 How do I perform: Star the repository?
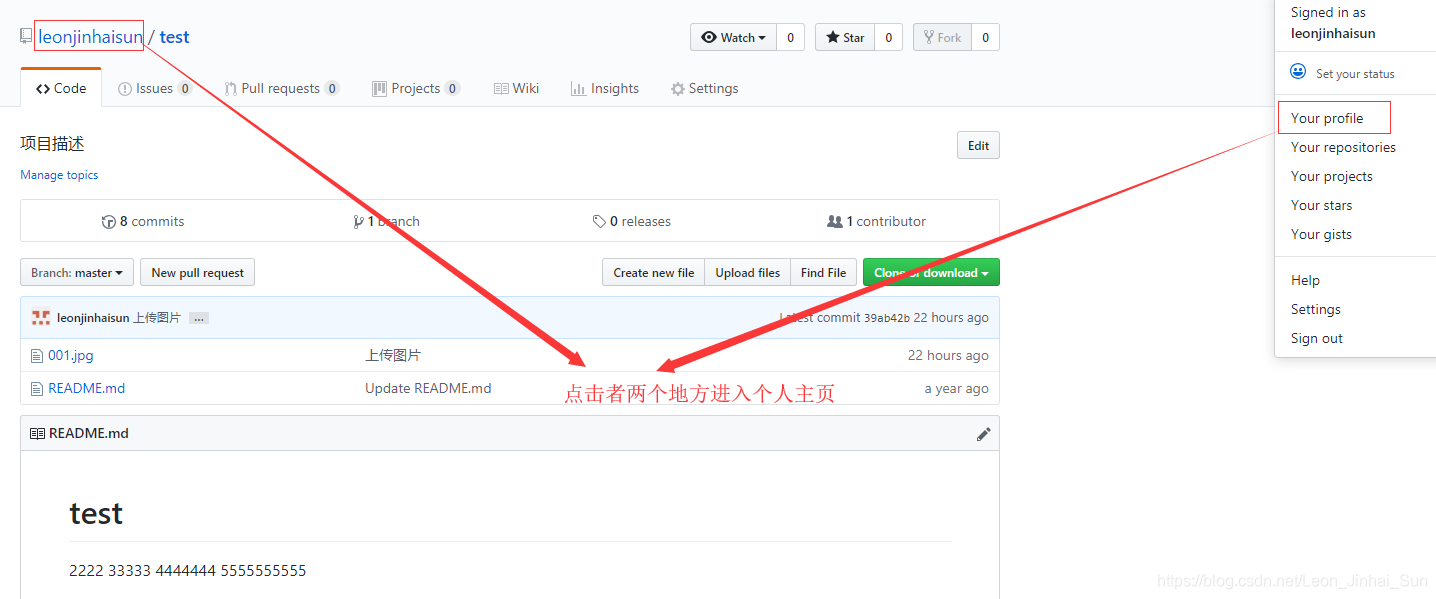tap(845, 37)
